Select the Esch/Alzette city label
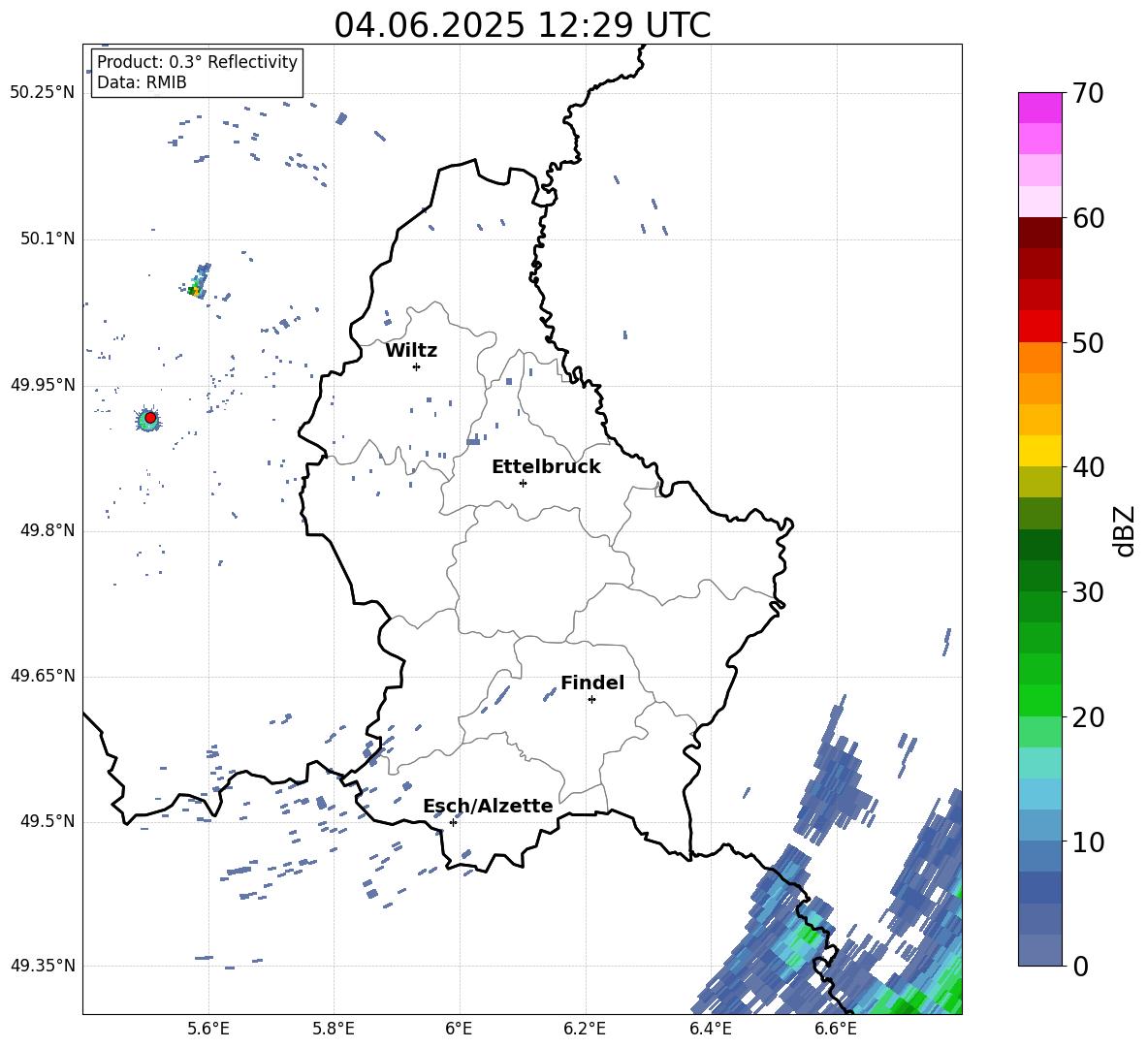Viewport: 1148px width, 1048px height. pos(488,806)
